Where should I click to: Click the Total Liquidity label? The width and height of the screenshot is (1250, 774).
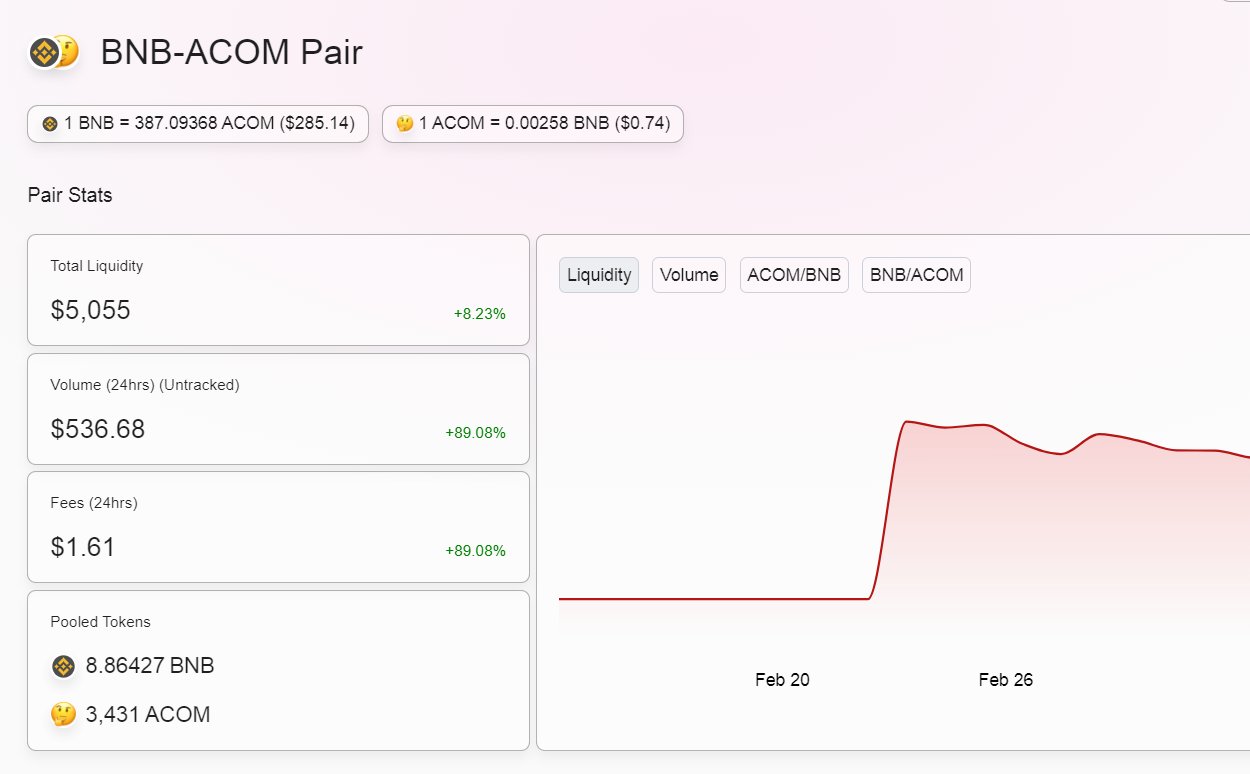pyautogui.click(x=97, y=266)
